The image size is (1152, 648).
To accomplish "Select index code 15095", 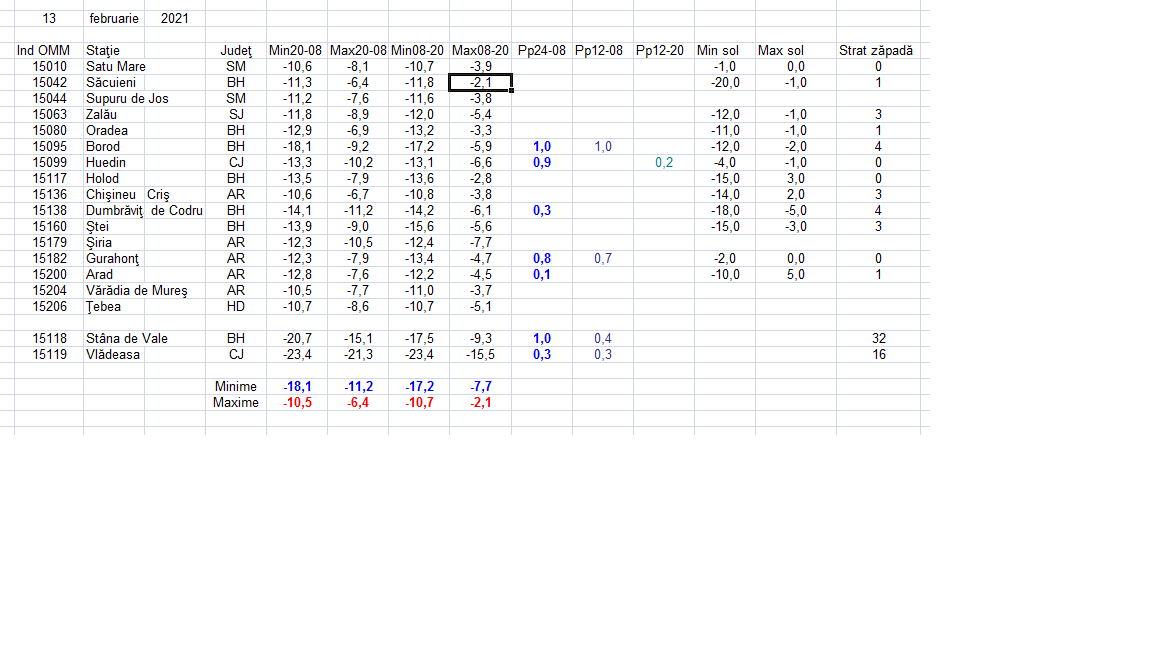I will [49, 147].
